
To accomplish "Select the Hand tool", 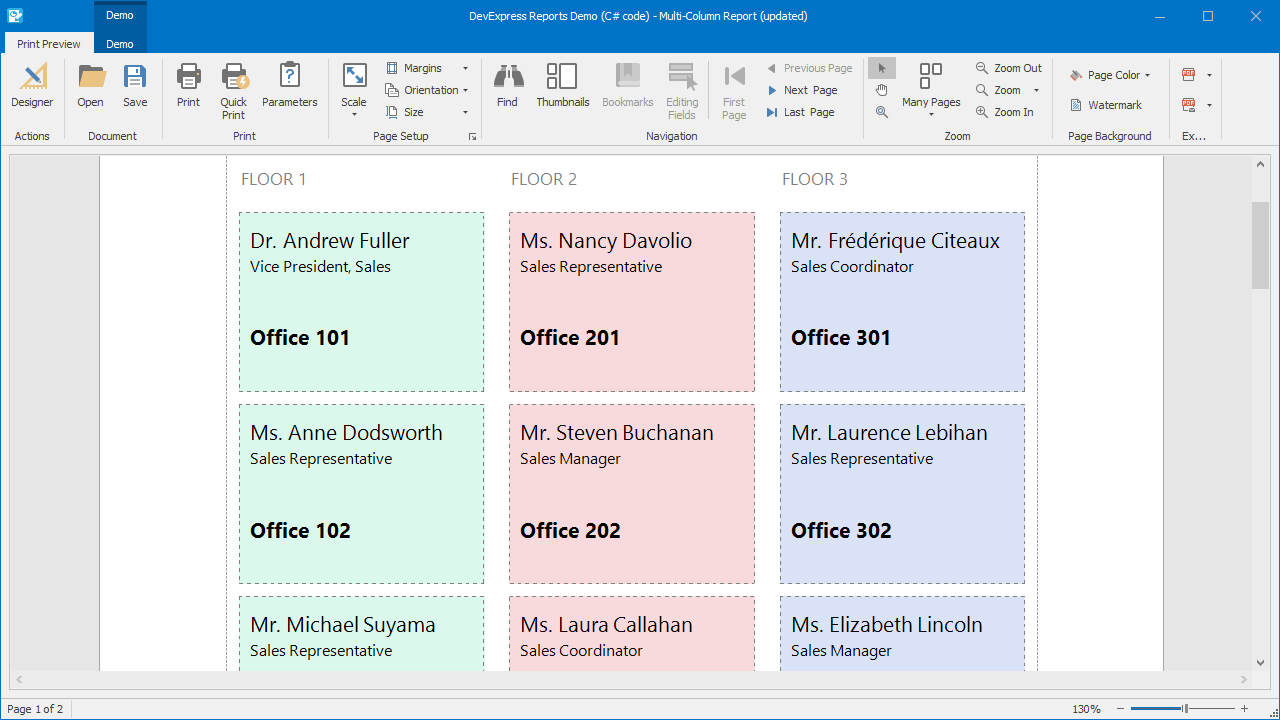I will pos(881,90).
